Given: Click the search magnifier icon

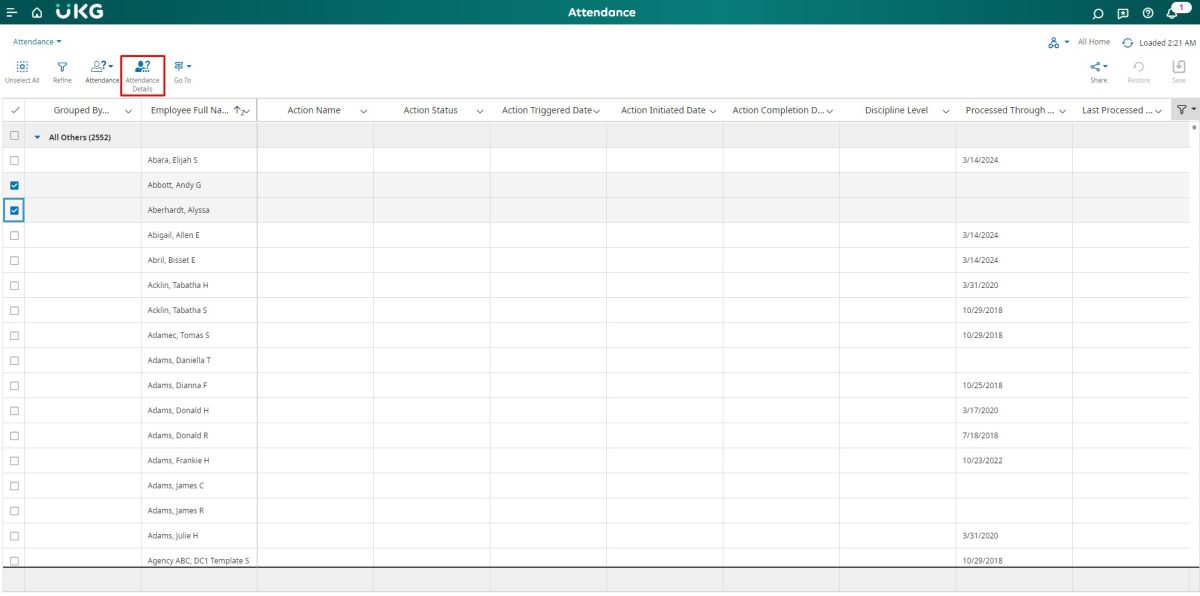Looking at the screenshot, I should pos(1097,13).
